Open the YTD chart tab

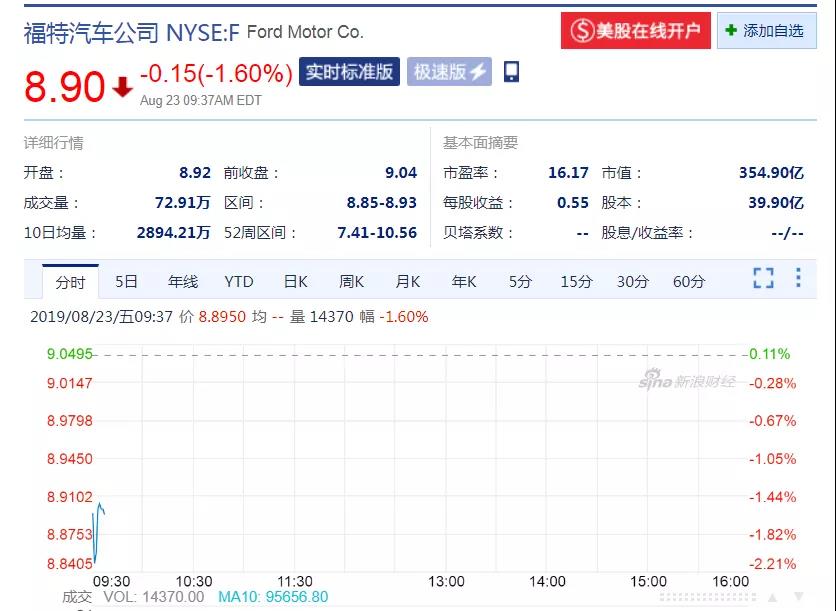239,282
